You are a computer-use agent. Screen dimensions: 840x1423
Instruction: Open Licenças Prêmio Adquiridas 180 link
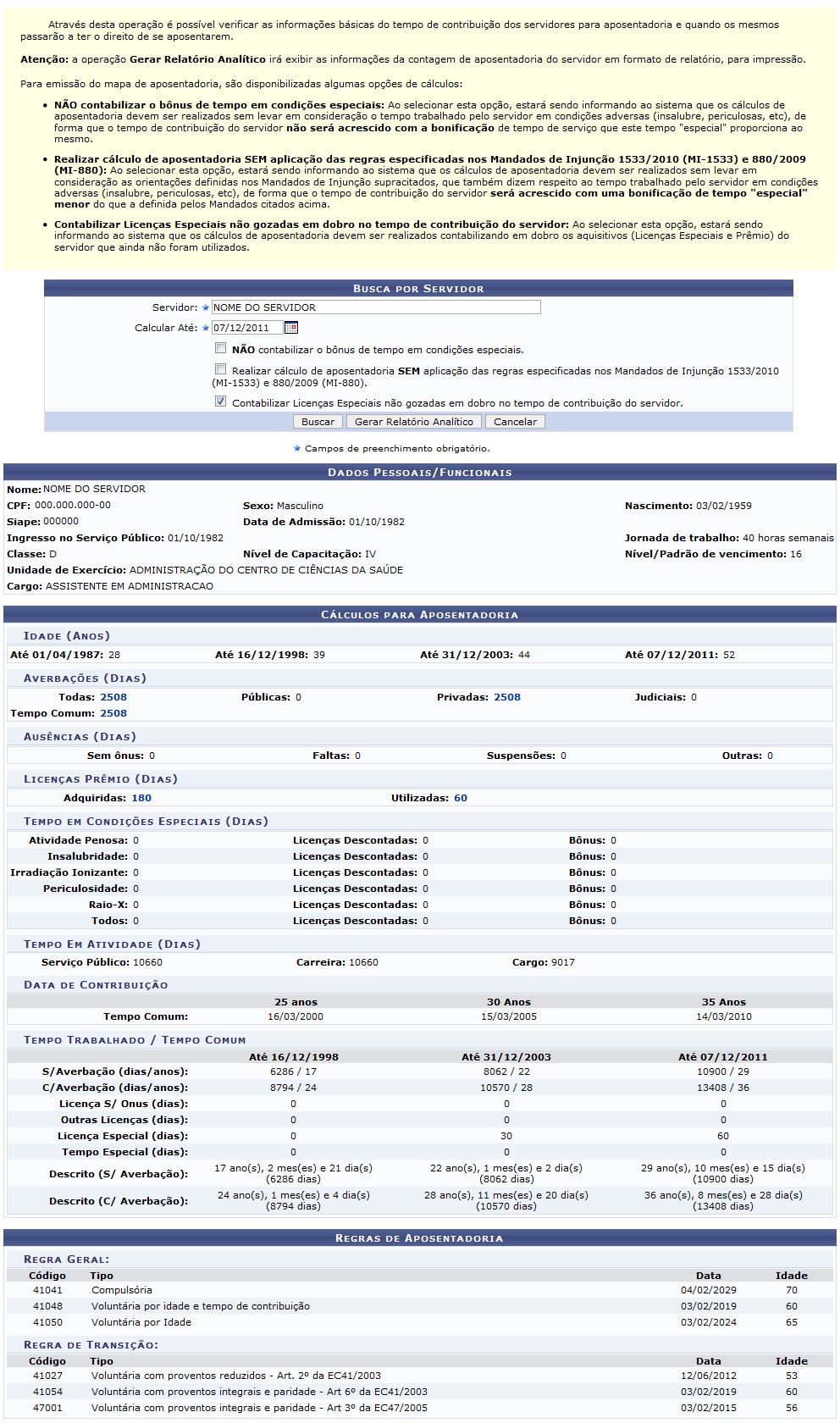tap(141, 798)
